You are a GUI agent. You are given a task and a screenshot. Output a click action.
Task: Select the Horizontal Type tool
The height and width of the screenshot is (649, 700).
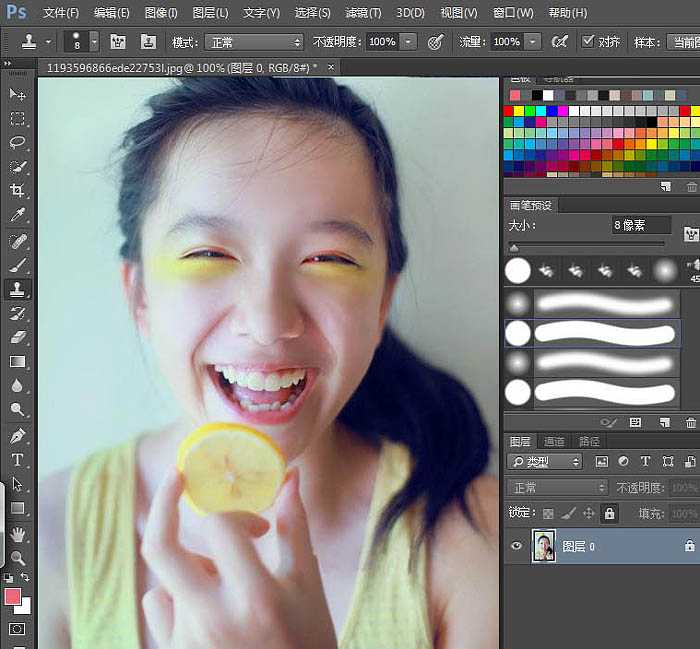tap(17, 460)
